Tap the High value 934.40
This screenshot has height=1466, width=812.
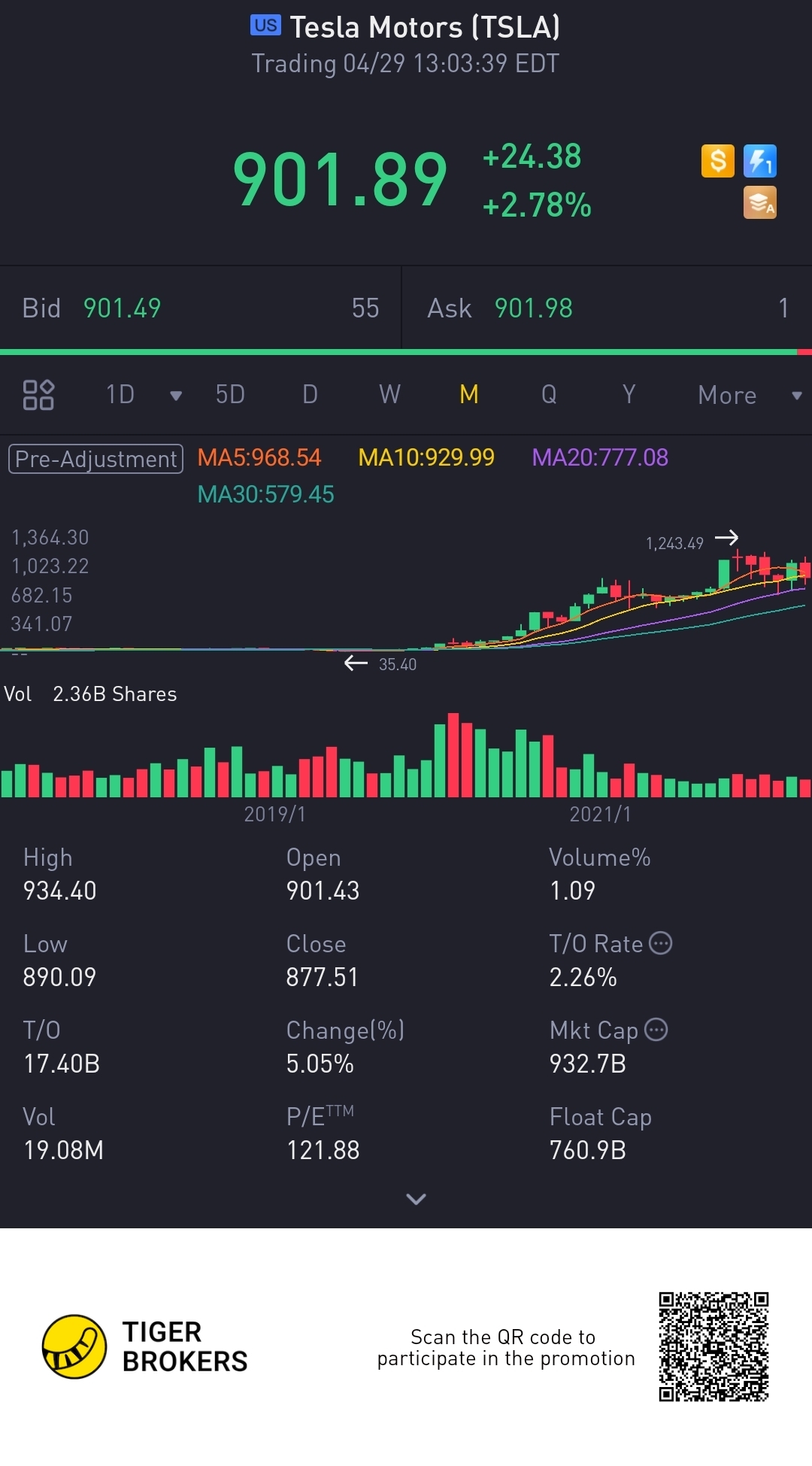(59, 891)
